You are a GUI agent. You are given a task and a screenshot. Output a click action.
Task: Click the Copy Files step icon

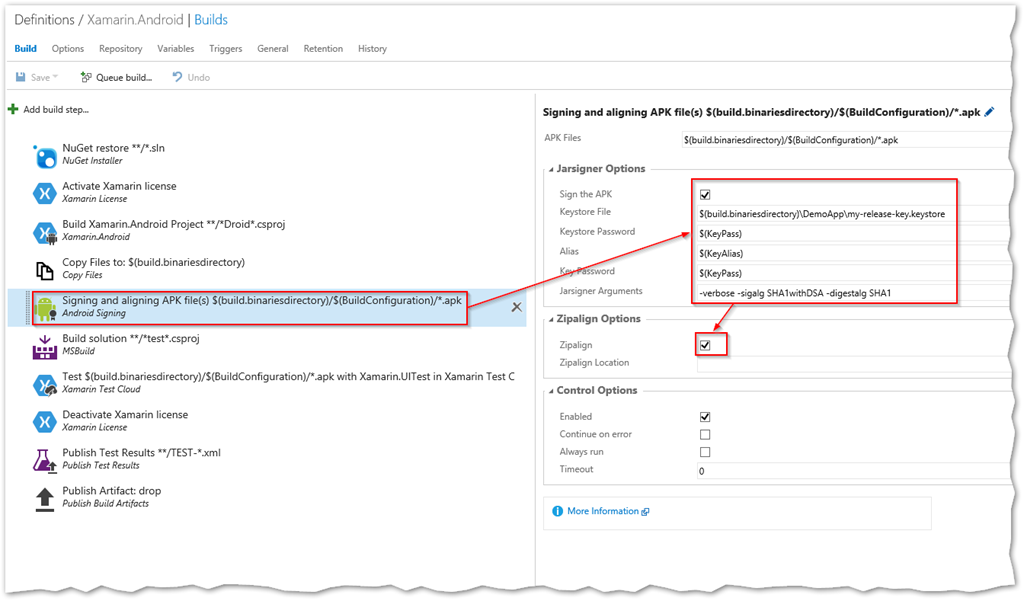coord(45,270)
